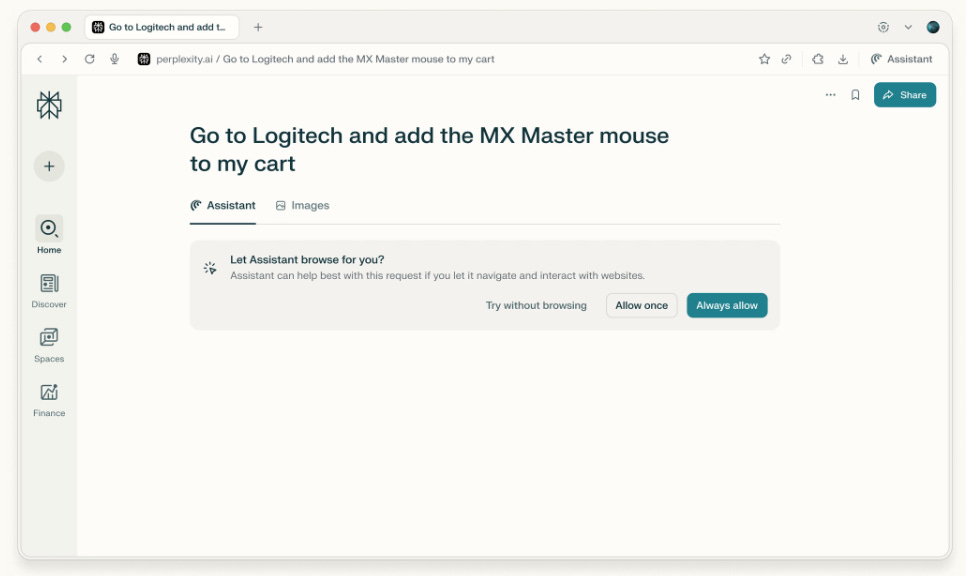The width and height of the screenshot is (966, 576).
Task: Expand the tab list chevron in the title bar
Action: click(x=908, y=27)
